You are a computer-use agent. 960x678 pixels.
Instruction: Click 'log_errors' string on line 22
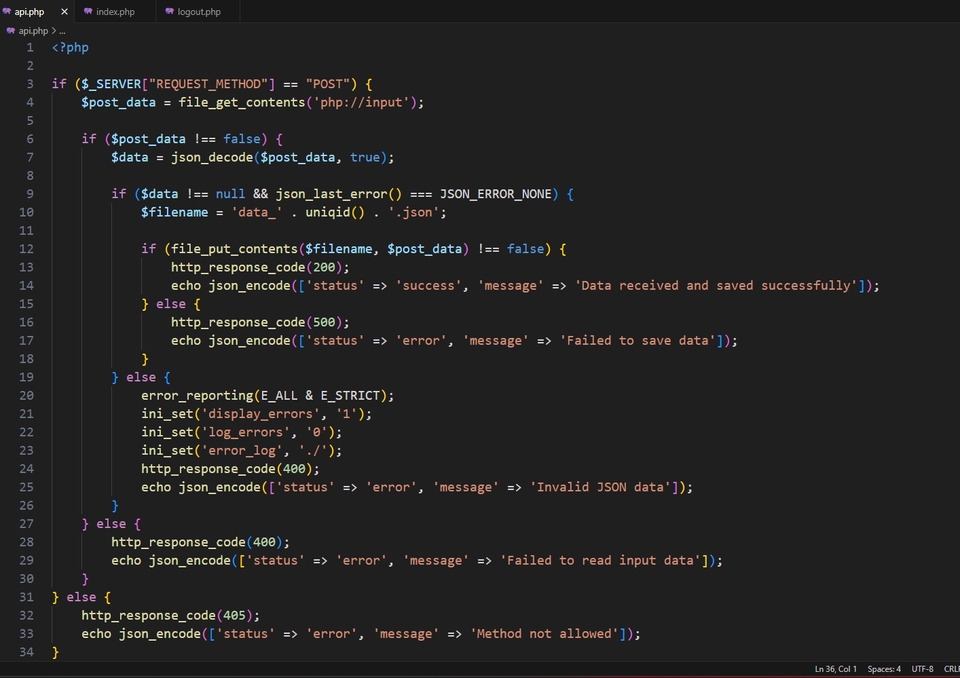click(246, 432)
